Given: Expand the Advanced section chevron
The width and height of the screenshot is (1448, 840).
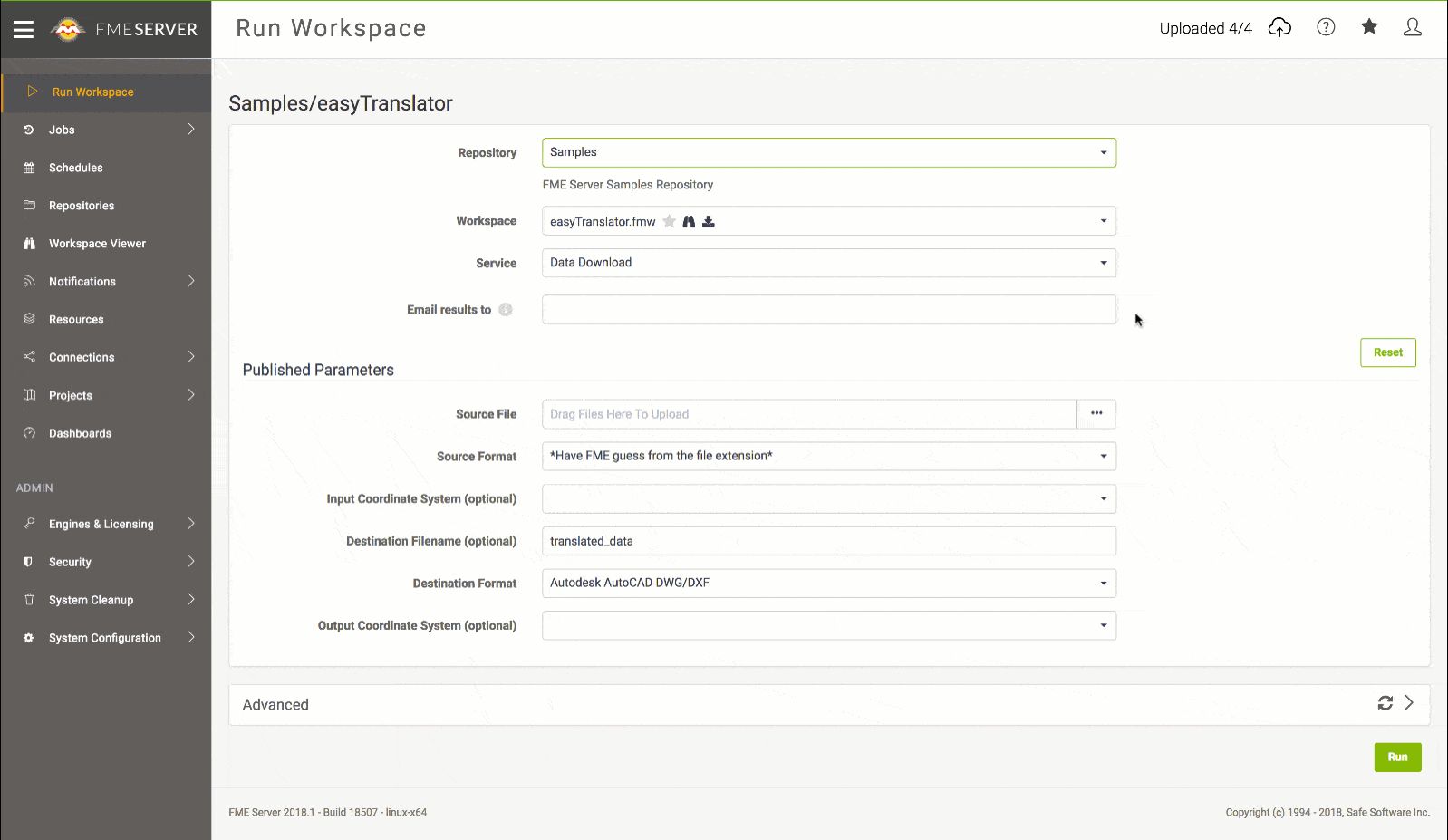Looking at the screenshot, I should click(1409, 703).
